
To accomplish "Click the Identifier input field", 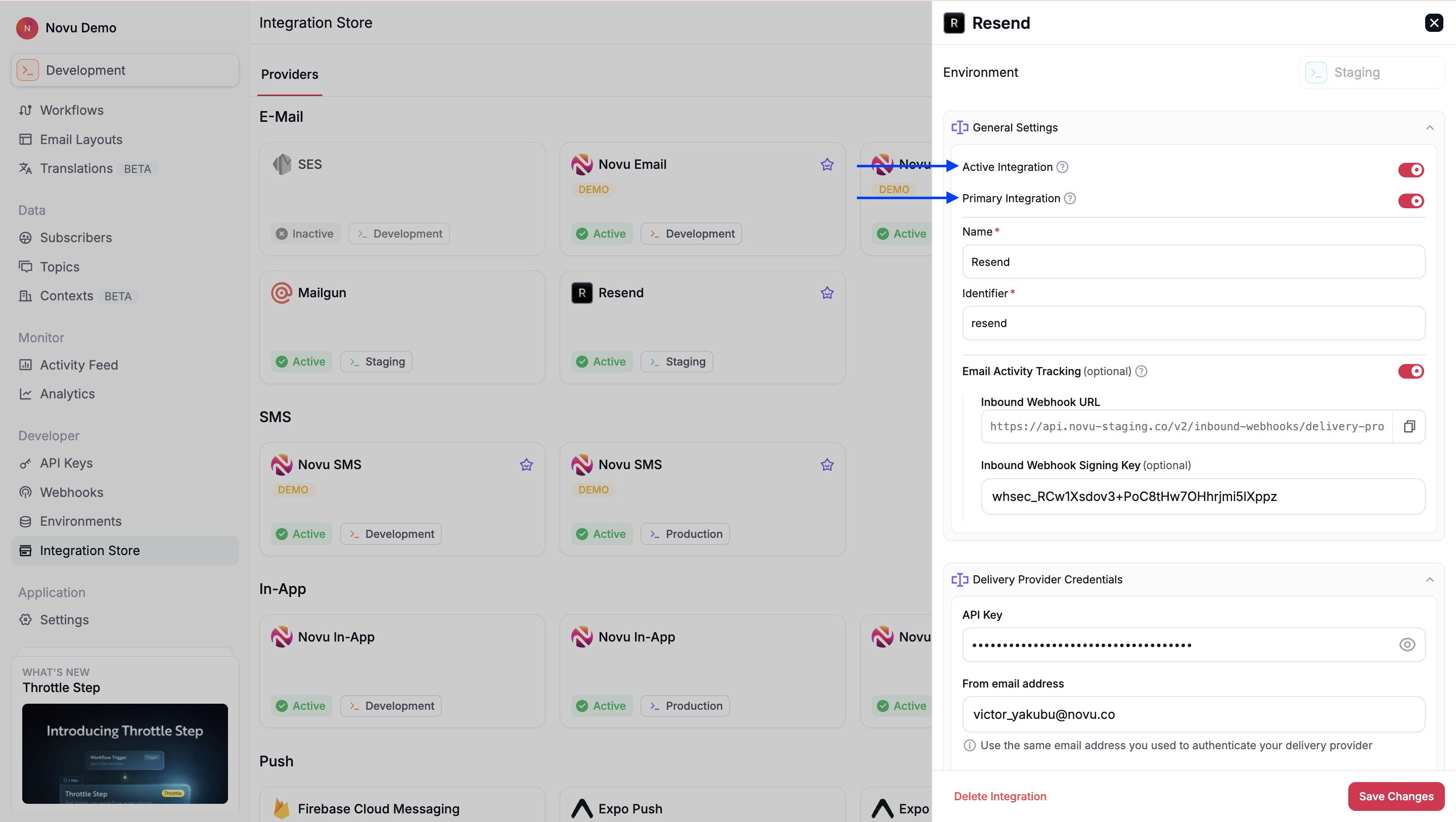I will tap(1193, 323).
